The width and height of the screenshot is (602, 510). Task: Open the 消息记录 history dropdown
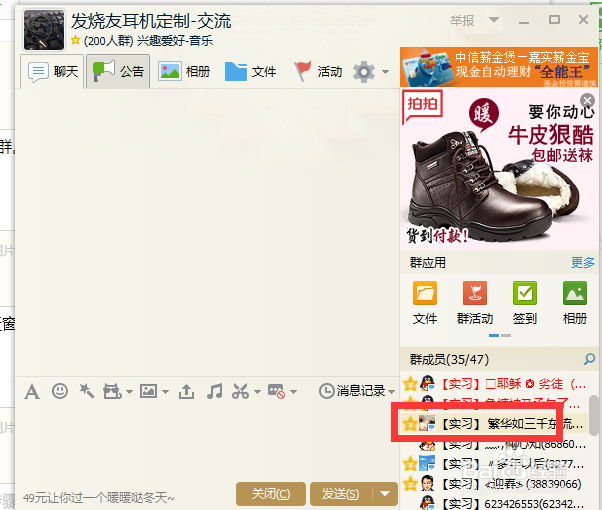point(391,392)
